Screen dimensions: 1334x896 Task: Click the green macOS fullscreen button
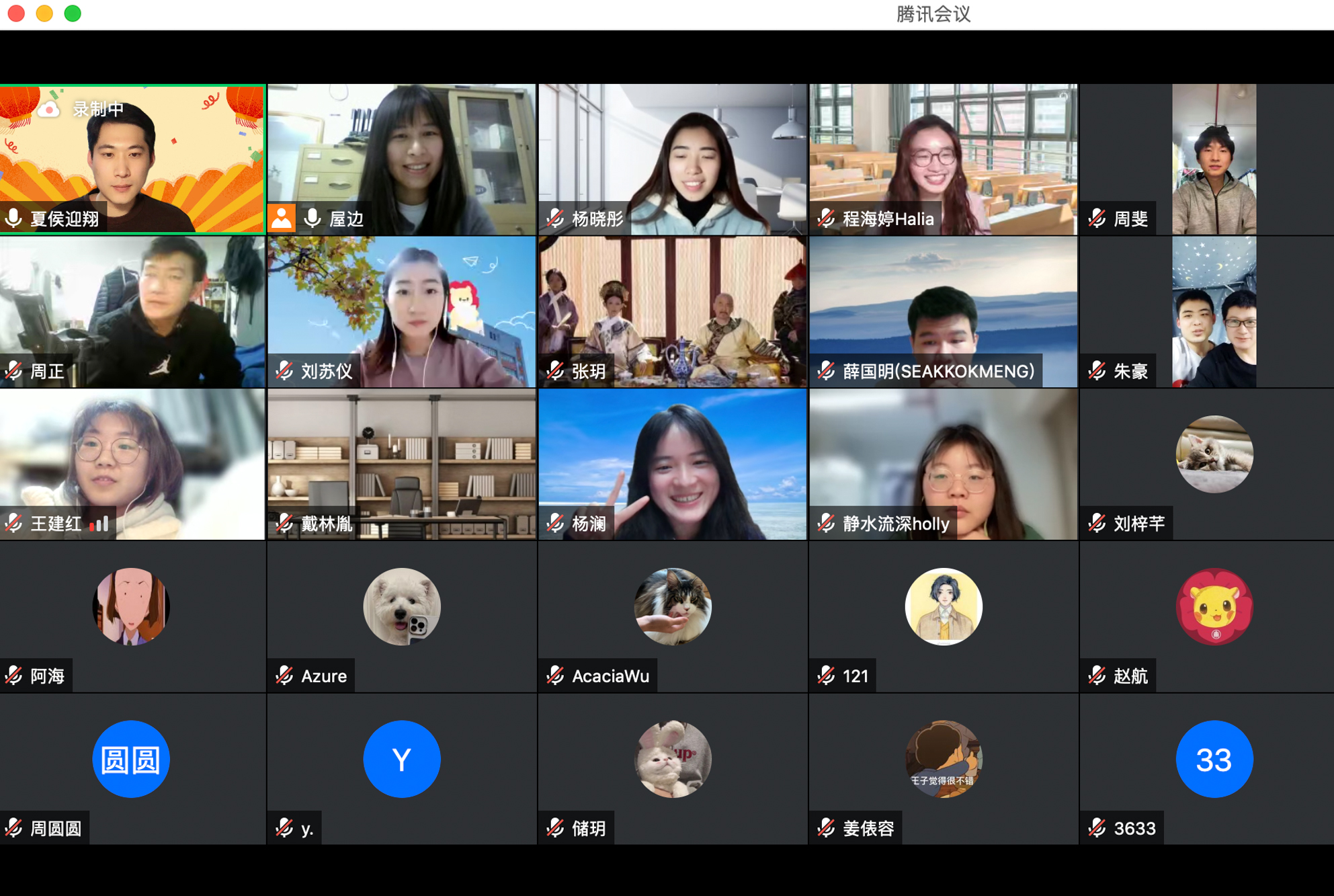point(73,13)
